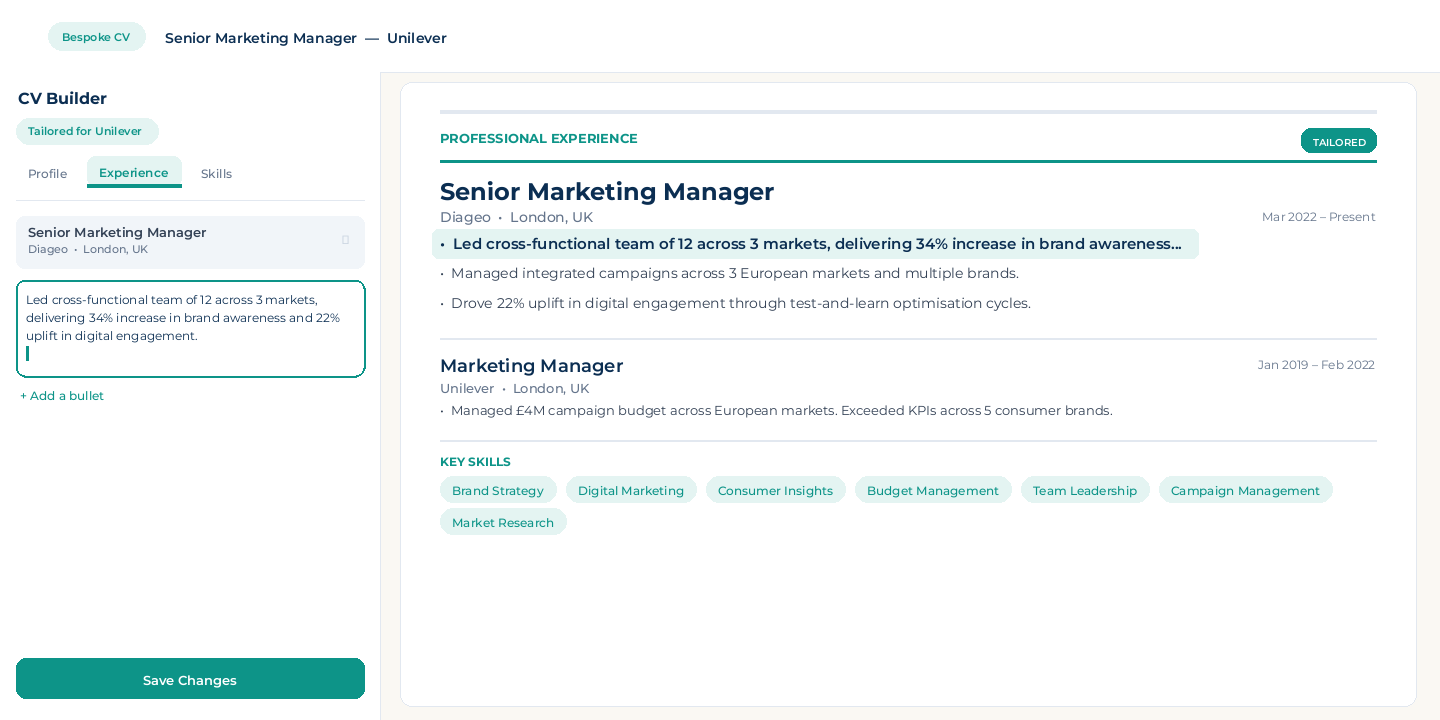
Task: Click the Market Research skill chip
Action: coord(503,522)
